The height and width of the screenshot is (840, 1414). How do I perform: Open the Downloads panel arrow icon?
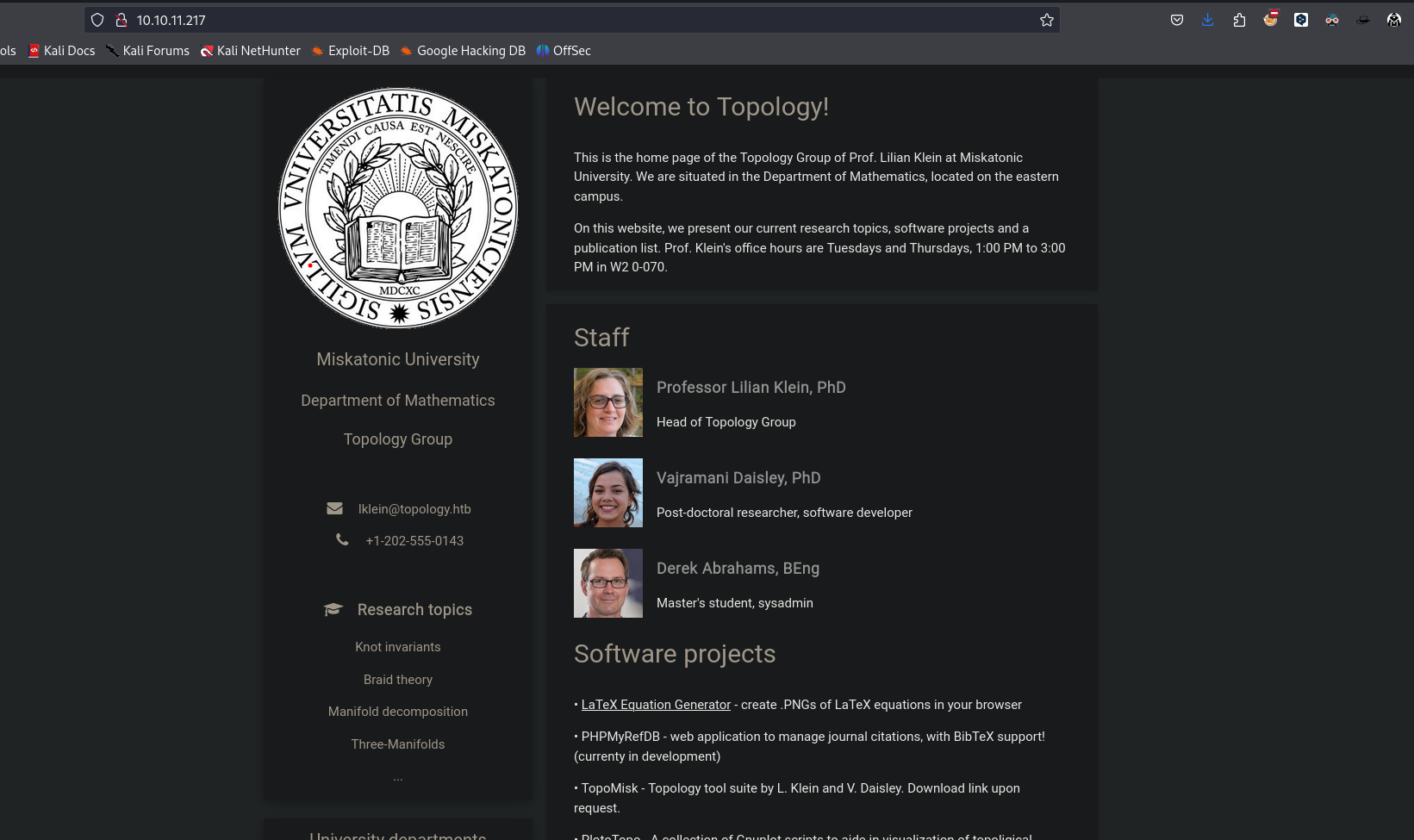pyautogui.click(x=1207, y=20)
